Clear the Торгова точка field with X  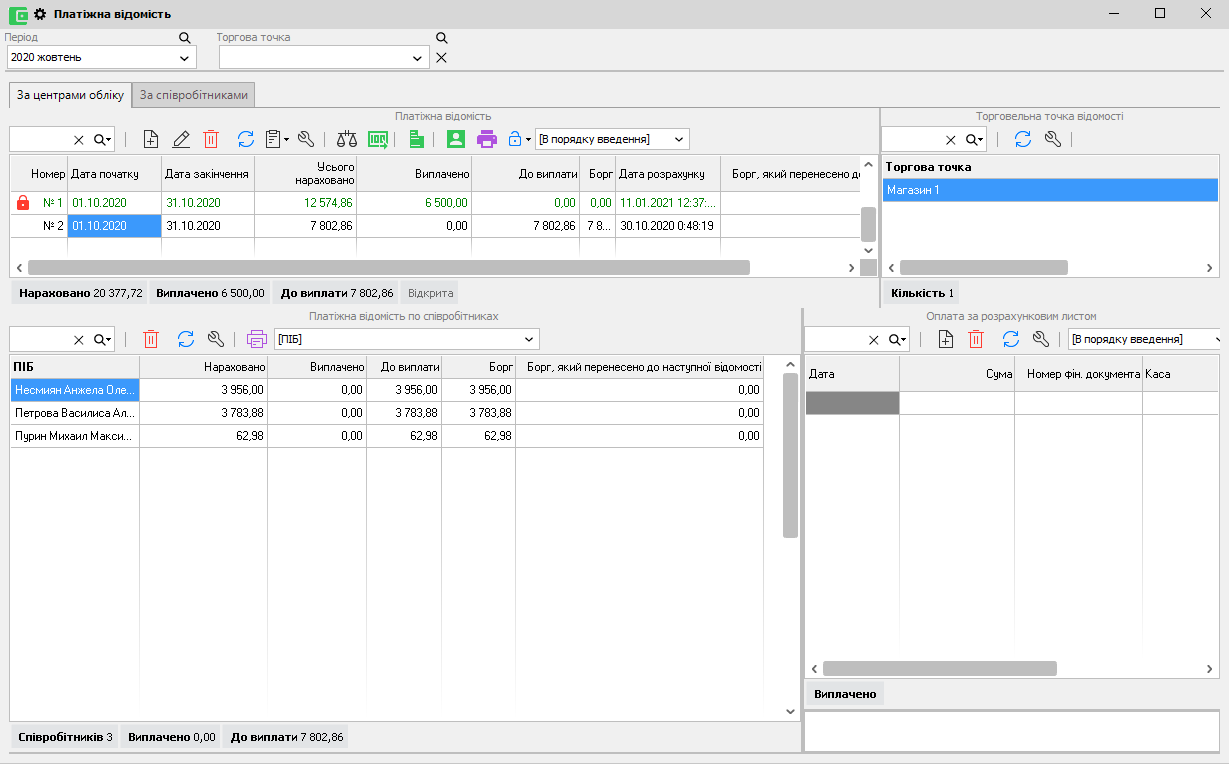[x=441, y=58]
